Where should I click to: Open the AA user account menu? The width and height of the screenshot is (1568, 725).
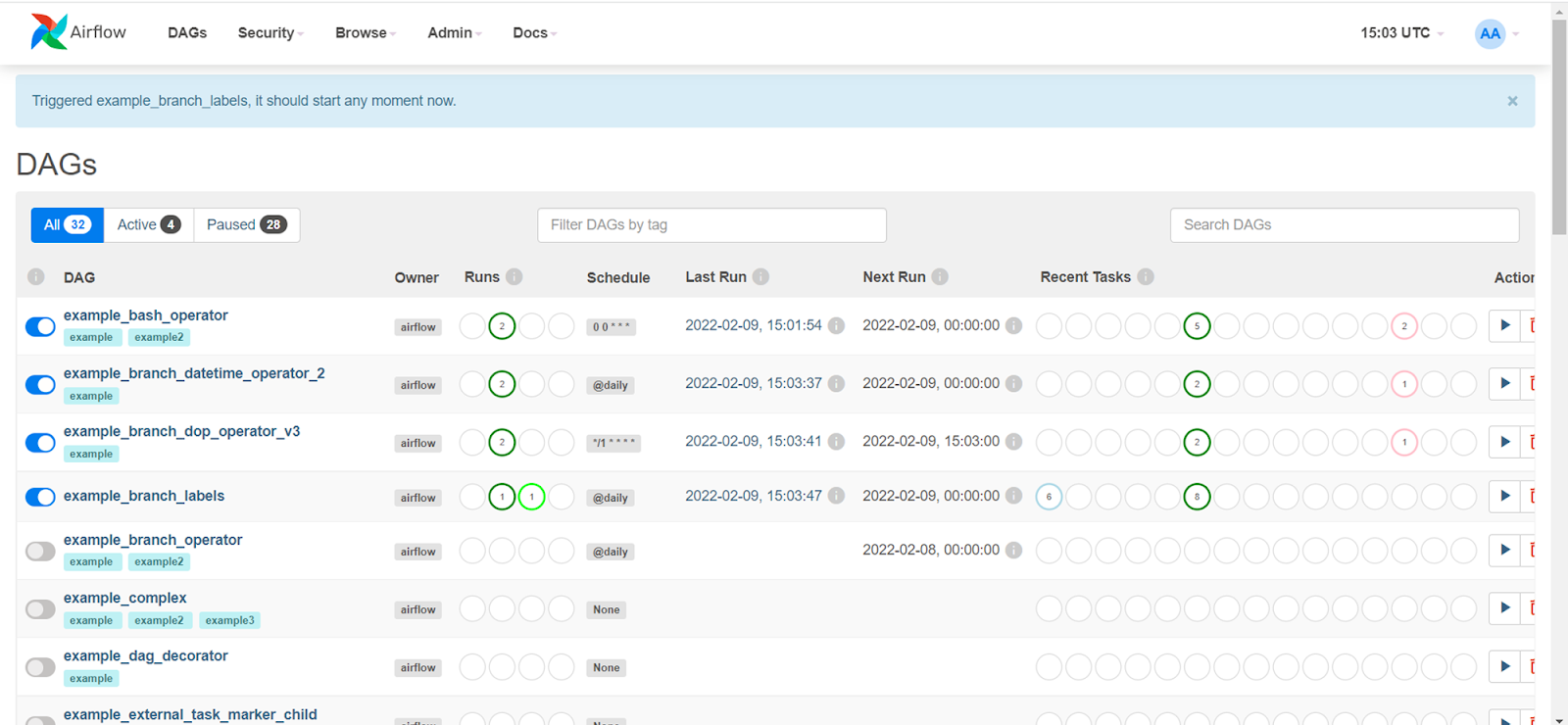(x=1496, y=33)
